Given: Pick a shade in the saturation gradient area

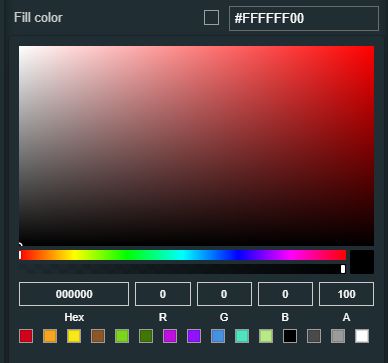Looking at the screenshot, I should click(x=196, y=146).
